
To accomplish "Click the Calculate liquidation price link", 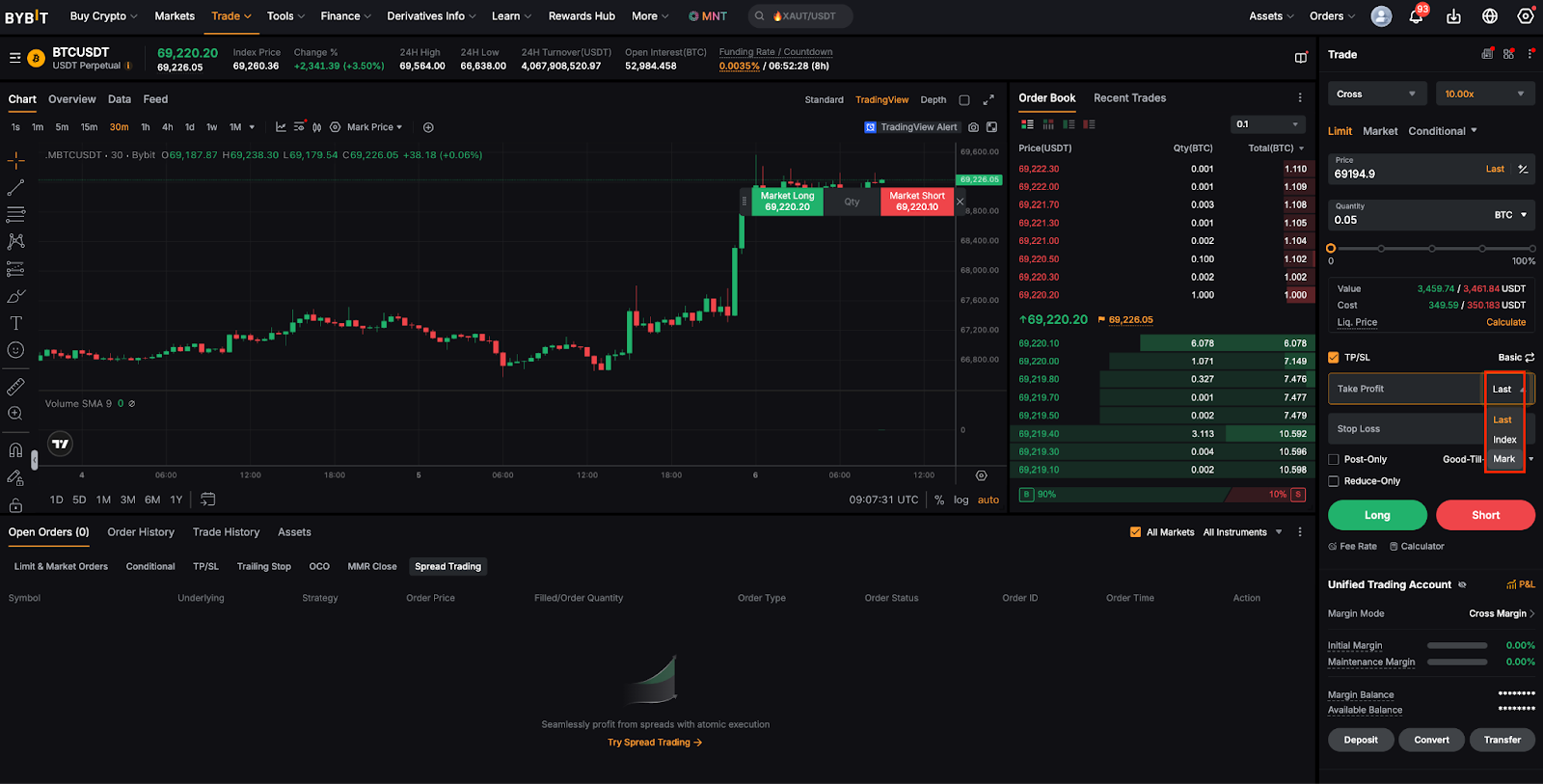I will tap(1505, 323).
